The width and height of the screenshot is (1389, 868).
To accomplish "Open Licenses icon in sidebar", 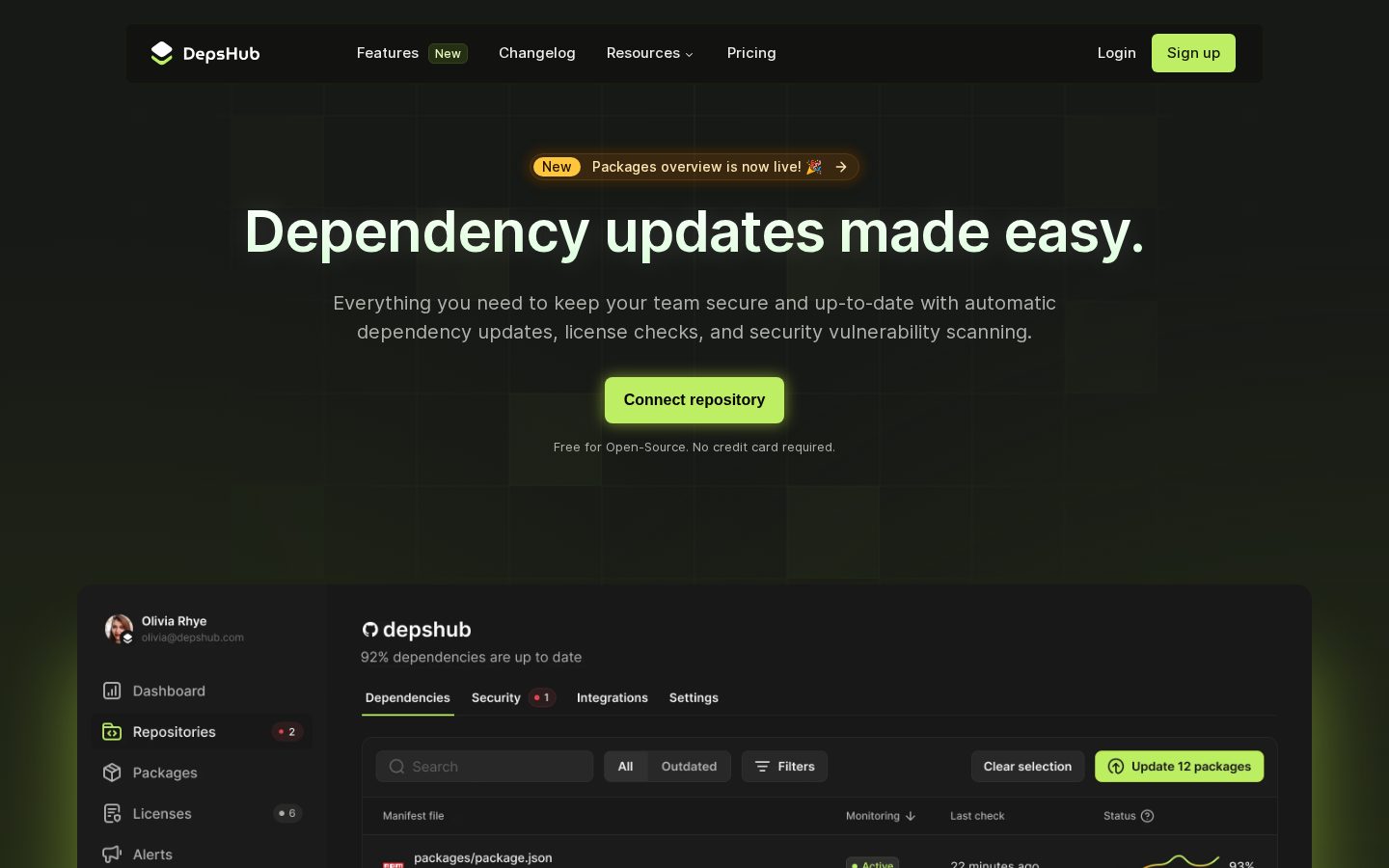I will [x=112, y=814].
